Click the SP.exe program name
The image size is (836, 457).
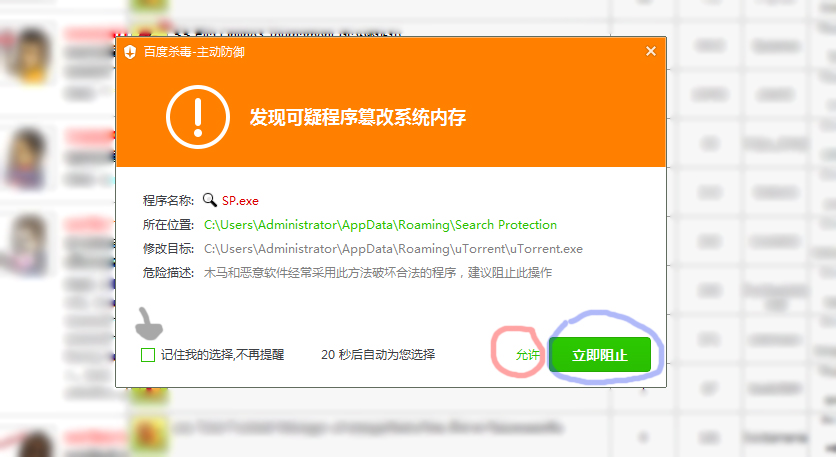click(x=240, y=201)
